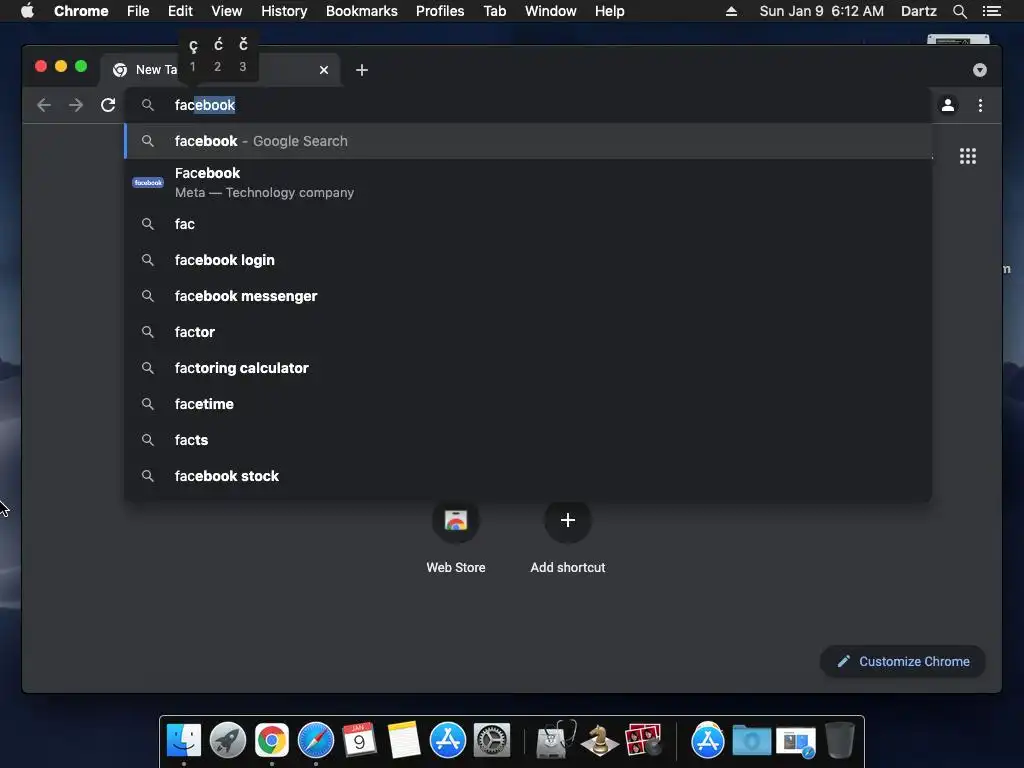Click search magnifier icon in address bar
Viewport: 1024px width, 768px height.
tap(148, 105)
